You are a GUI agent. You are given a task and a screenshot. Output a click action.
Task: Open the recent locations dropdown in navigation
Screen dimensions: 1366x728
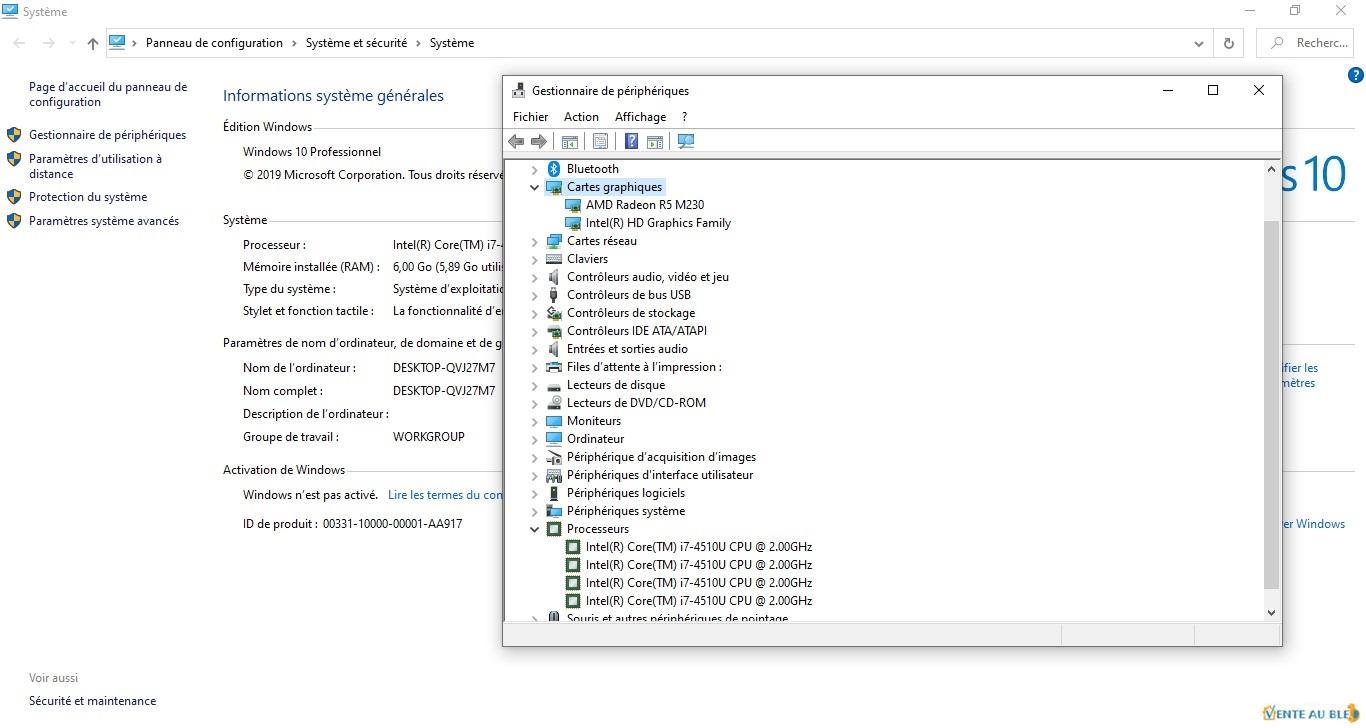(x=71, y=43)
